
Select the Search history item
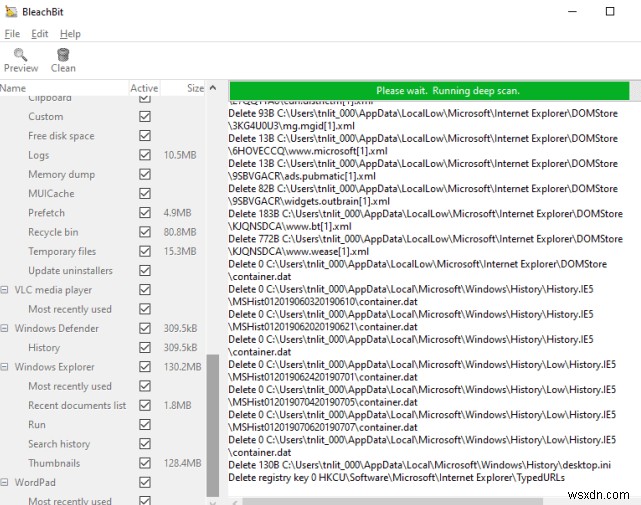[59, 444]
